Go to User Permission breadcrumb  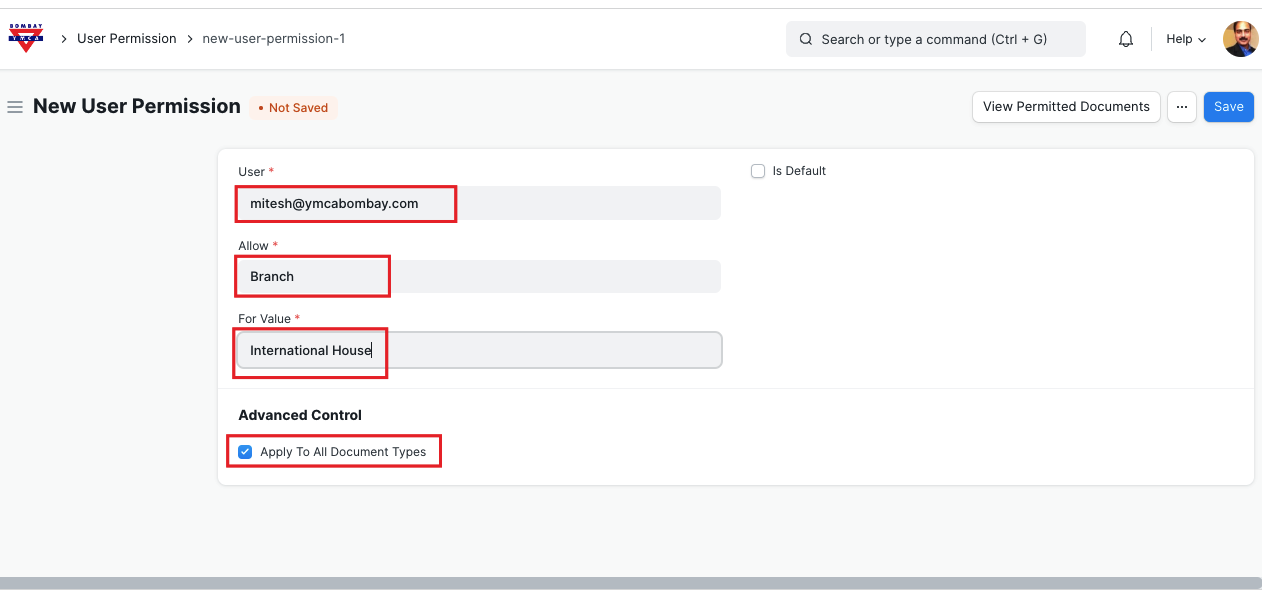click(x=126, y=39)
